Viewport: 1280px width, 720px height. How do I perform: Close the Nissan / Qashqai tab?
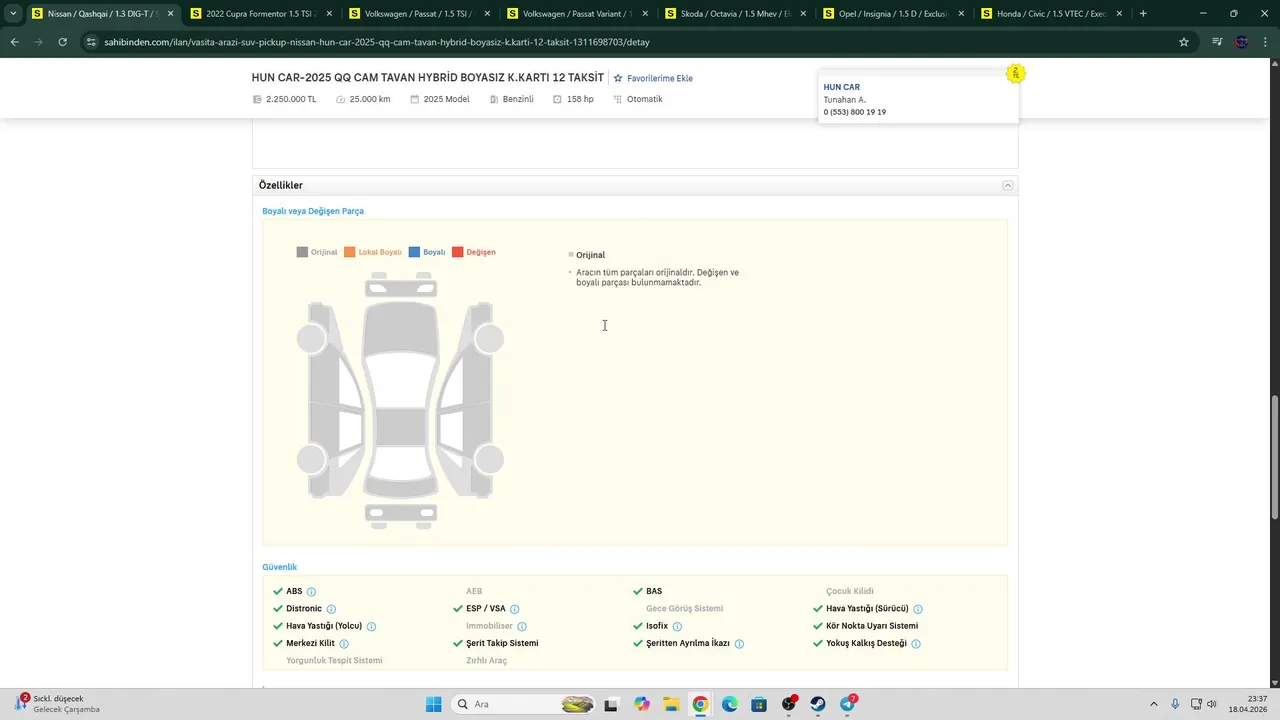point(171,14)
